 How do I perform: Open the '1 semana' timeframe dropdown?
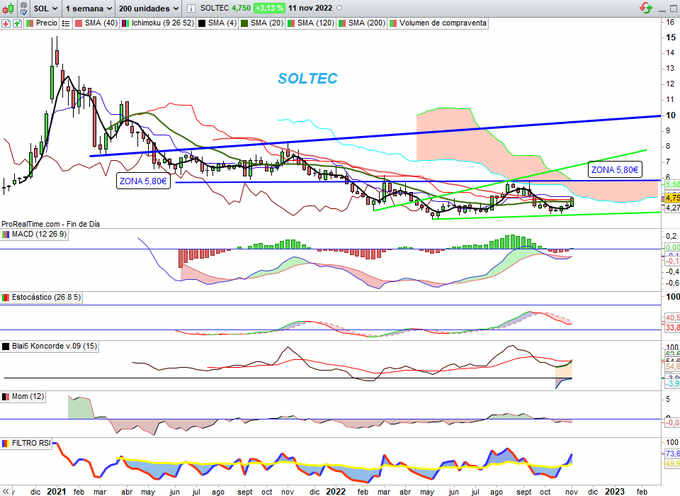point(88,8)
